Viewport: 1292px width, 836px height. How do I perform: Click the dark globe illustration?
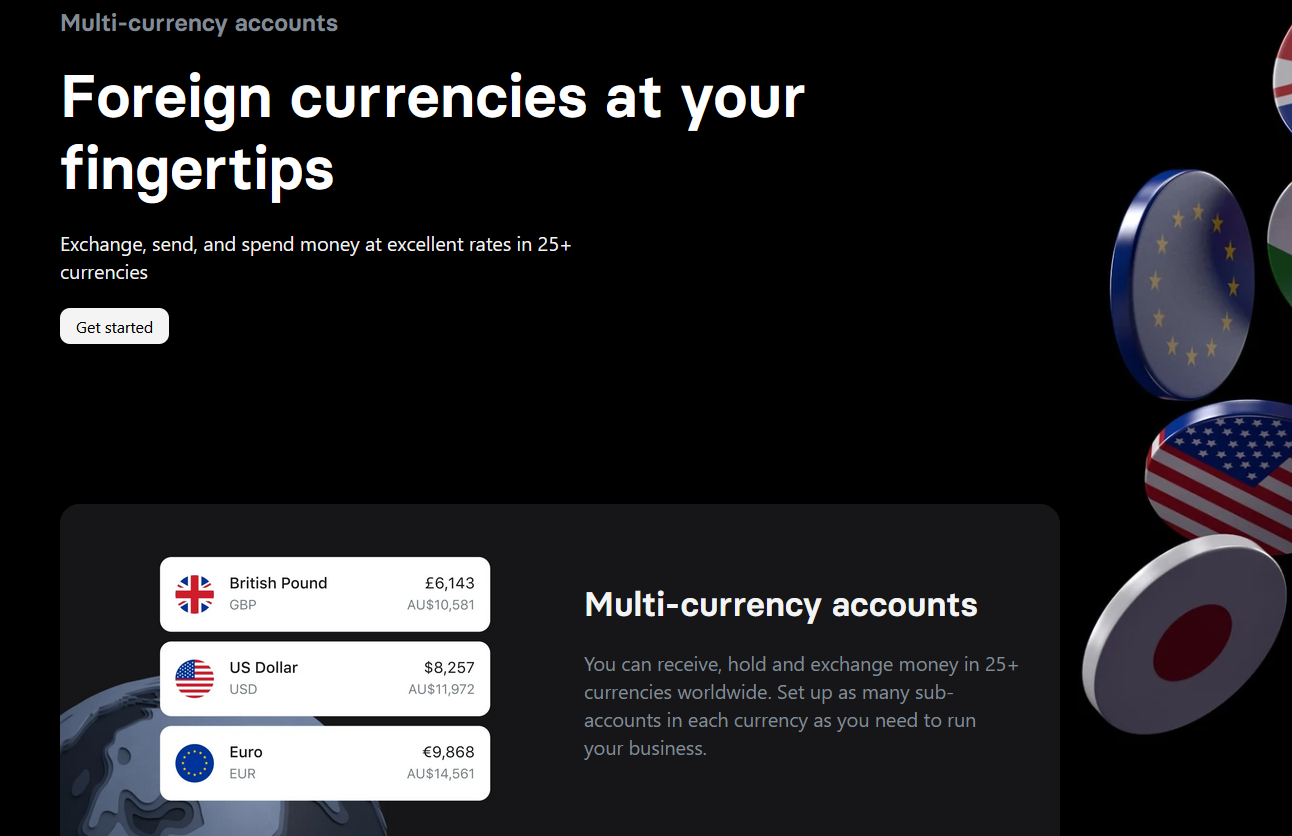110,780
